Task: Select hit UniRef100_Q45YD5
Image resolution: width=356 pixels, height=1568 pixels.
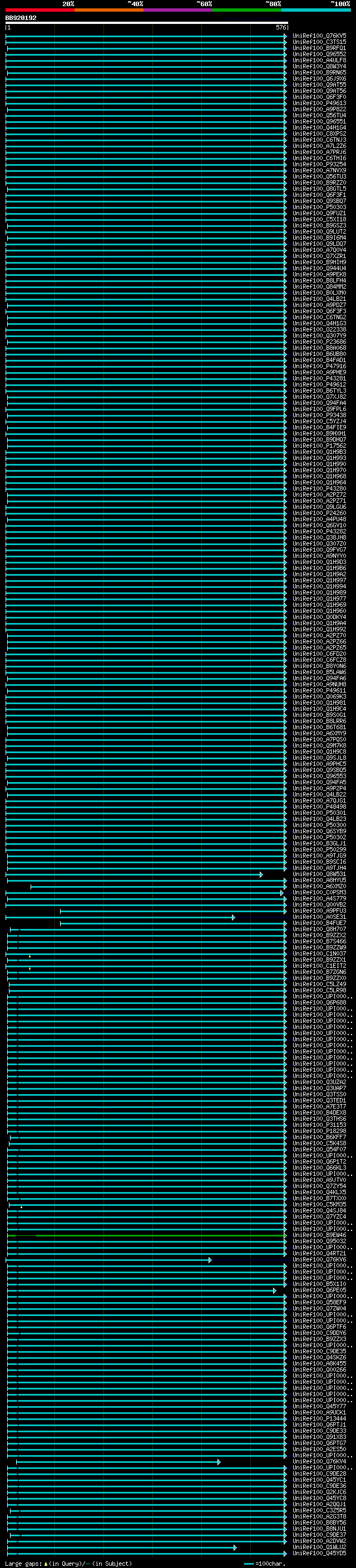Action: (319, 1553)
